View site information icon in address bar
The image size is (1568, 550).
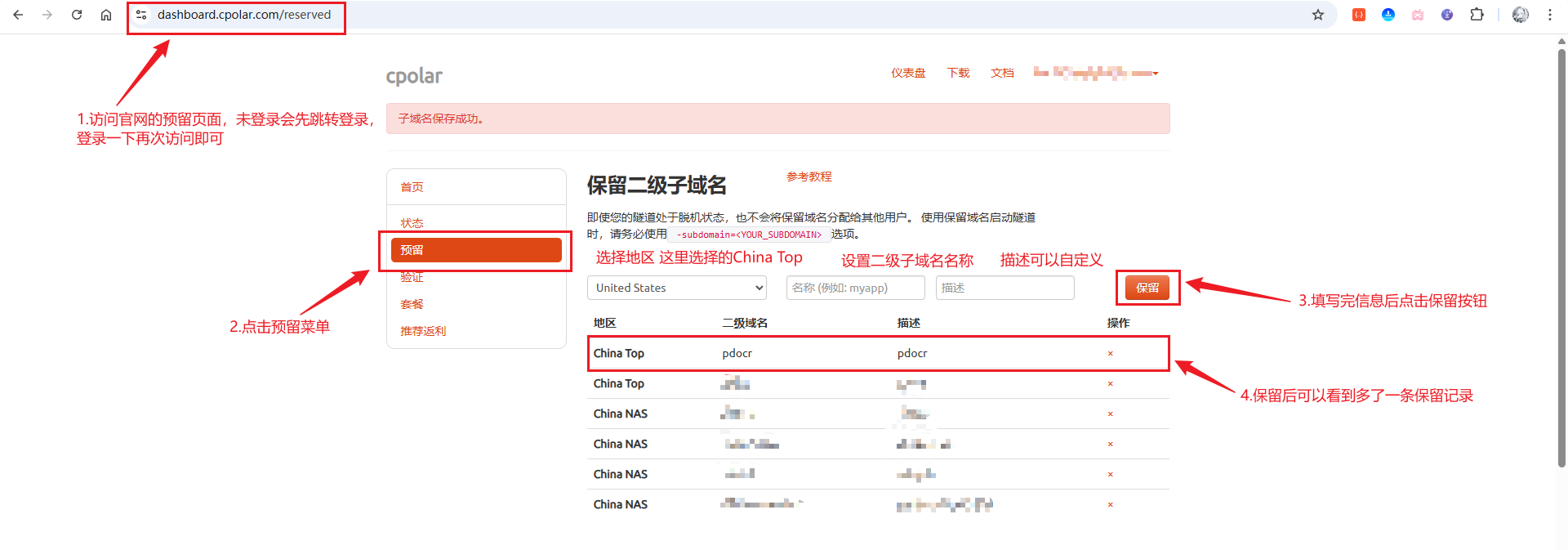tap(141, 15)
